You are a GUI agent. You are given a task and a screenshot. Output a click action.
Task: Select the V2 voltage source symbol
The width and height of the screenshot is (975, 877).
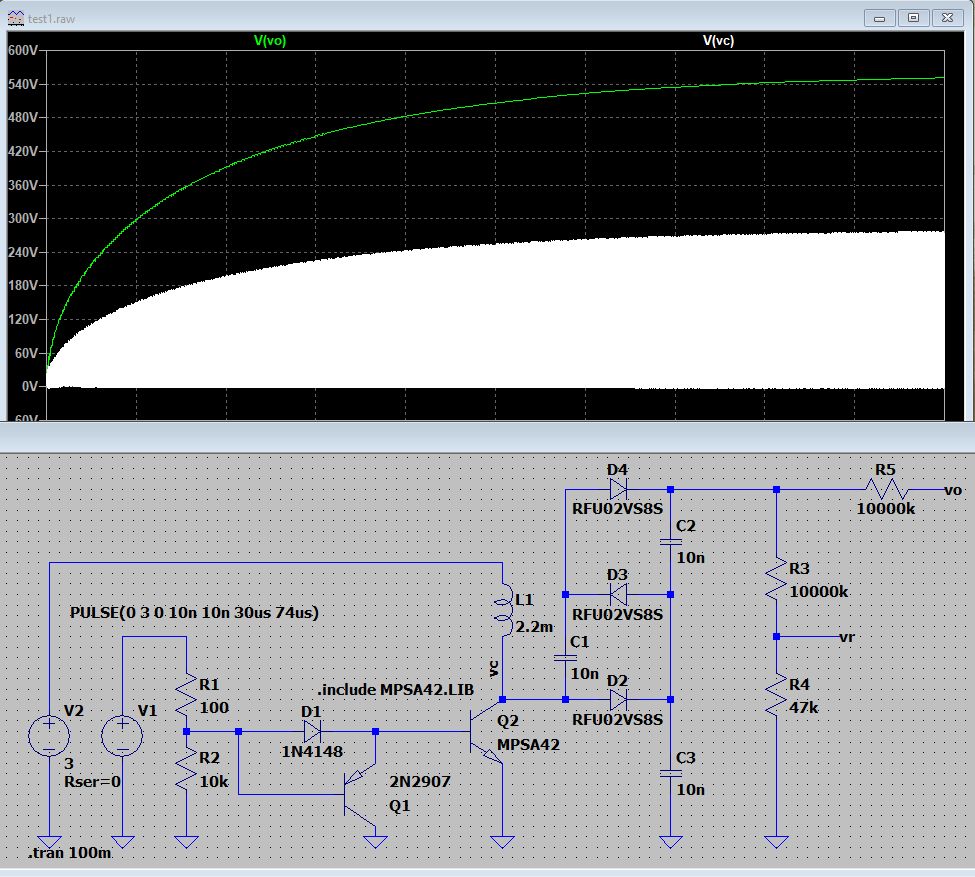49,735
